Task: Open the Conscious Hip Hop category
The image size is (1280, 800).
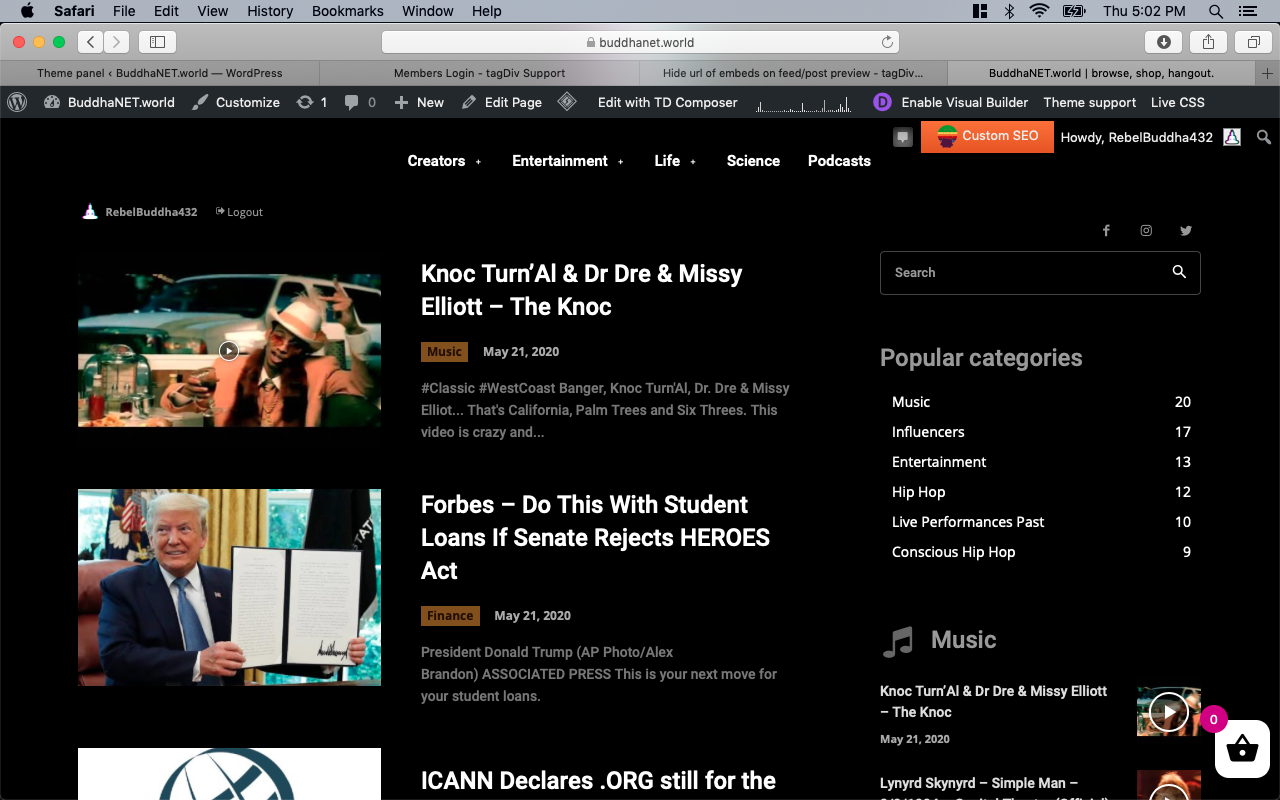Action: [953, 552]
